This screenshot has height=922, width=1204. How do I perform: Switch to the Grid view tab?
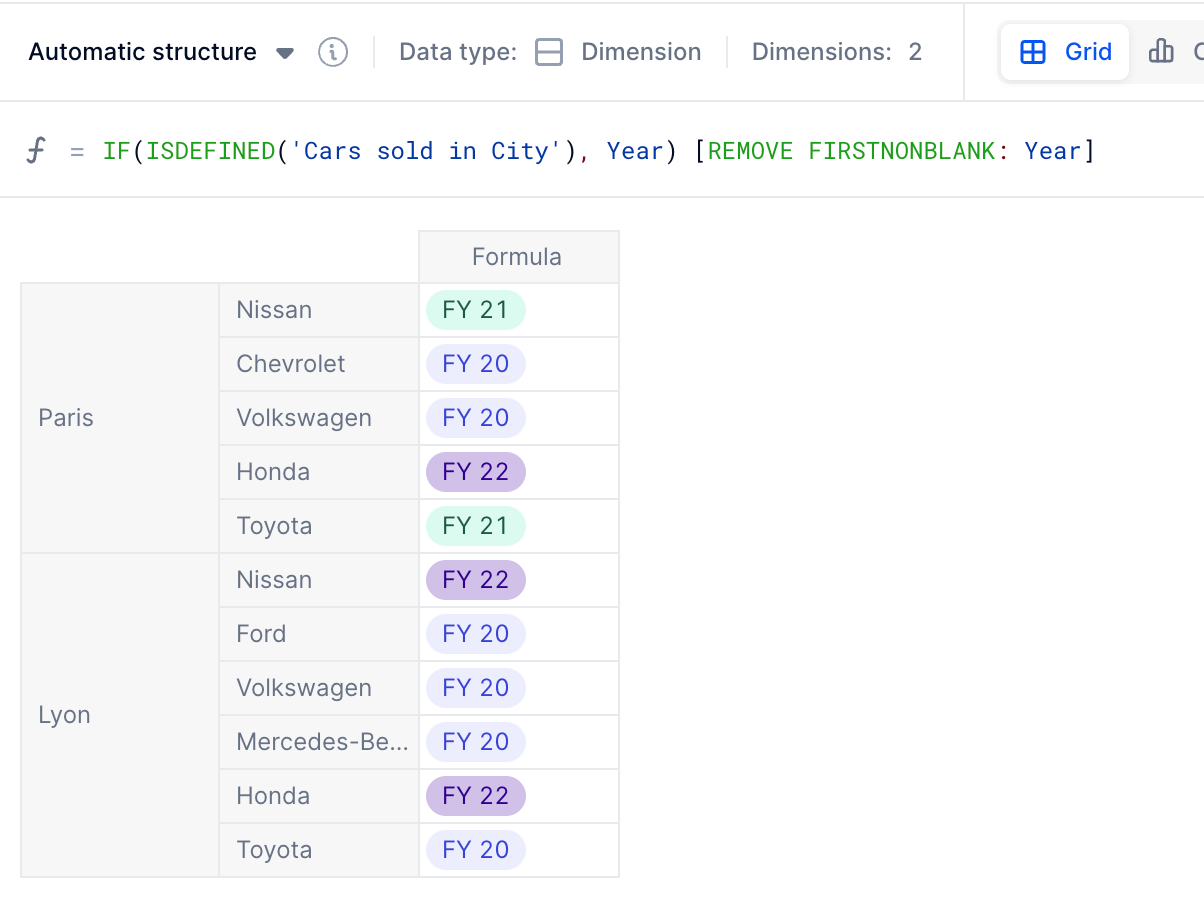coord(1065,52)
